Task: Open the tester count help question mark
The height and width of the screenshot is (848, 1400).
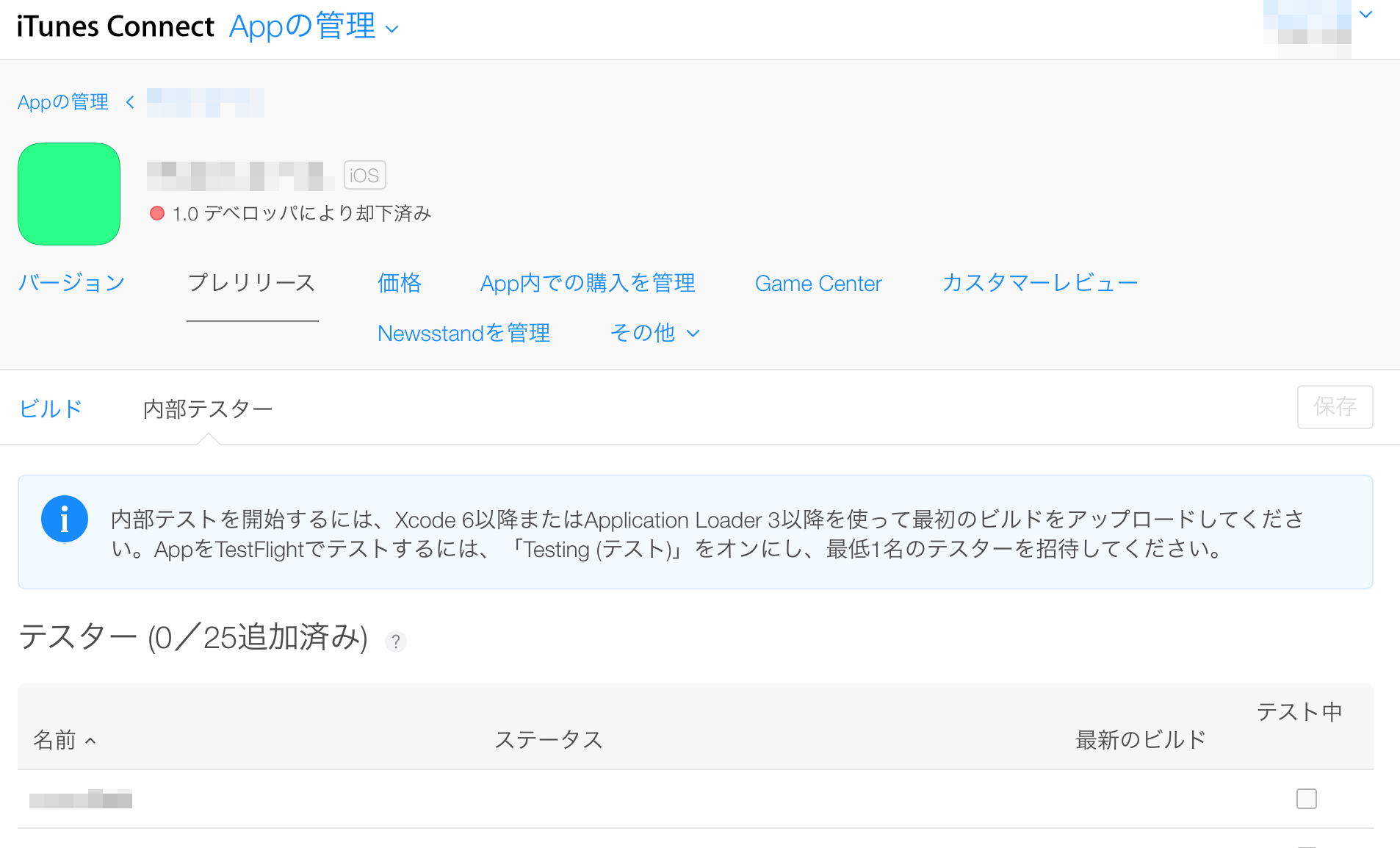Action: coord(396,642)
